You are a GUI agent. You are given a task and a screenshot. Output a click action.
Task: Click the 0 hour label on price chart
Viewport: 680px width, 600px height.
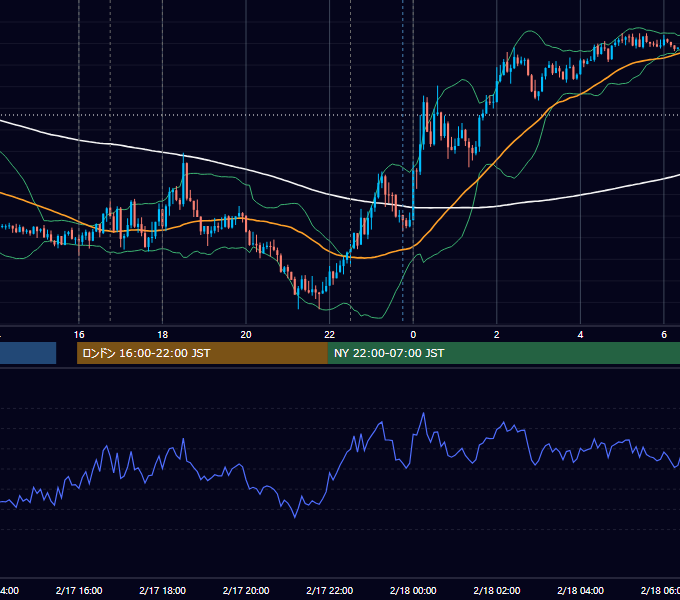[x=413, y=335]
